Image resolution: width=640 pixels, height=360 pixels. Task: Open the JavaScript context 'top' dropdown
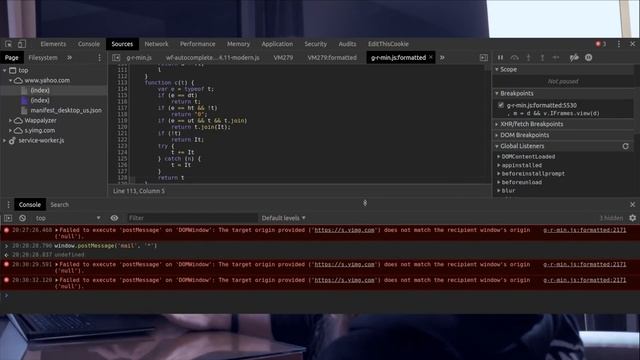tap(67, 218)
